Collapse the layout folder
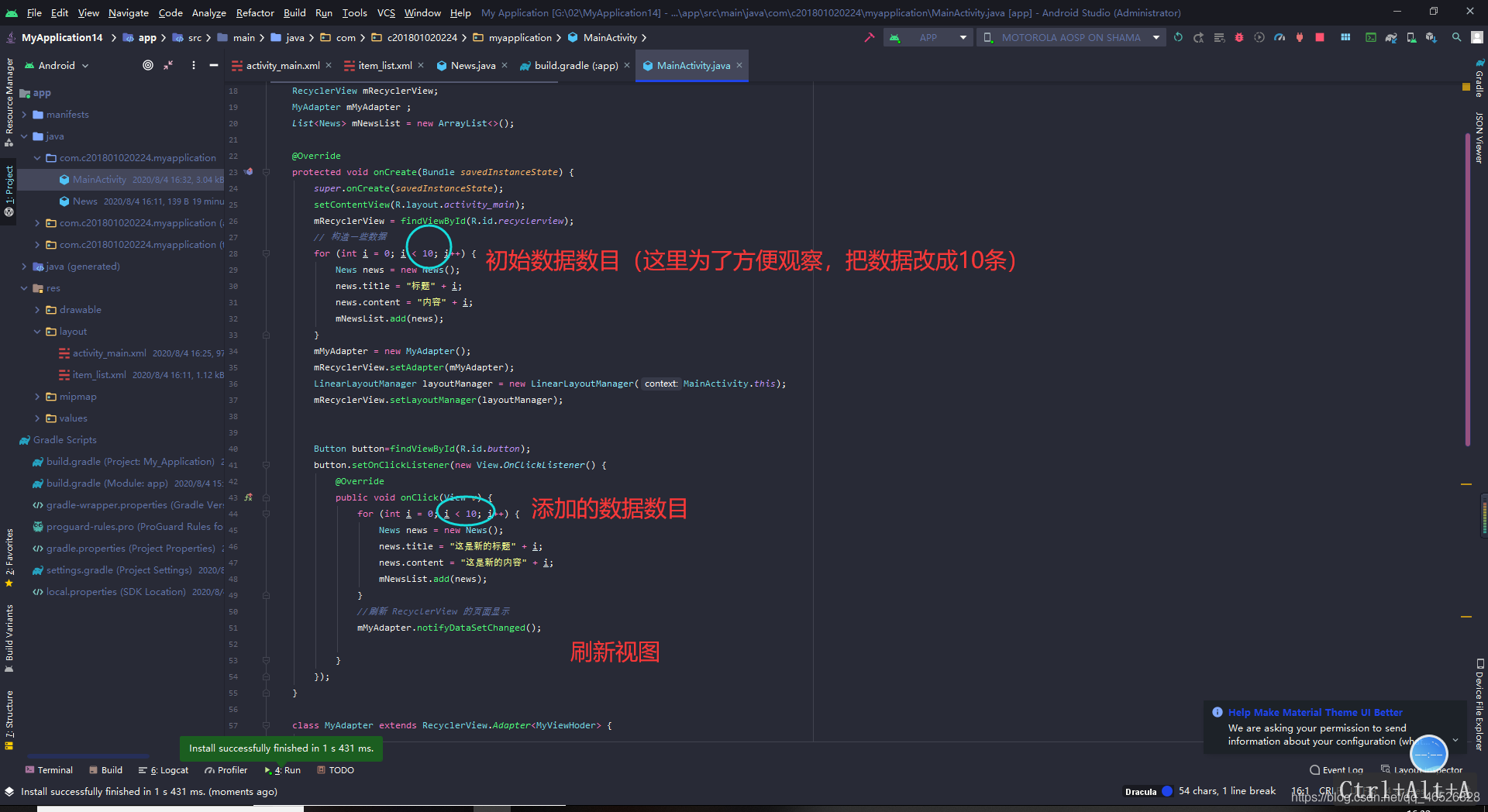 [37, 332]
